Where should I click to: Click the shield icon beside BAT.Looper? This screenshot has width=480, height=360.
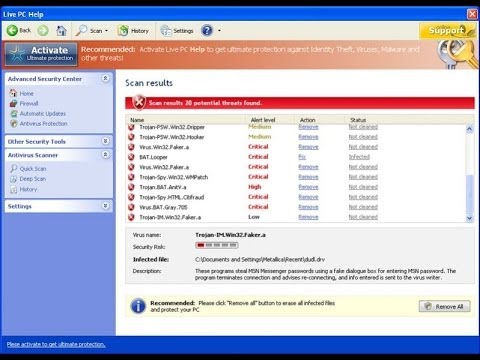[131, 157]
